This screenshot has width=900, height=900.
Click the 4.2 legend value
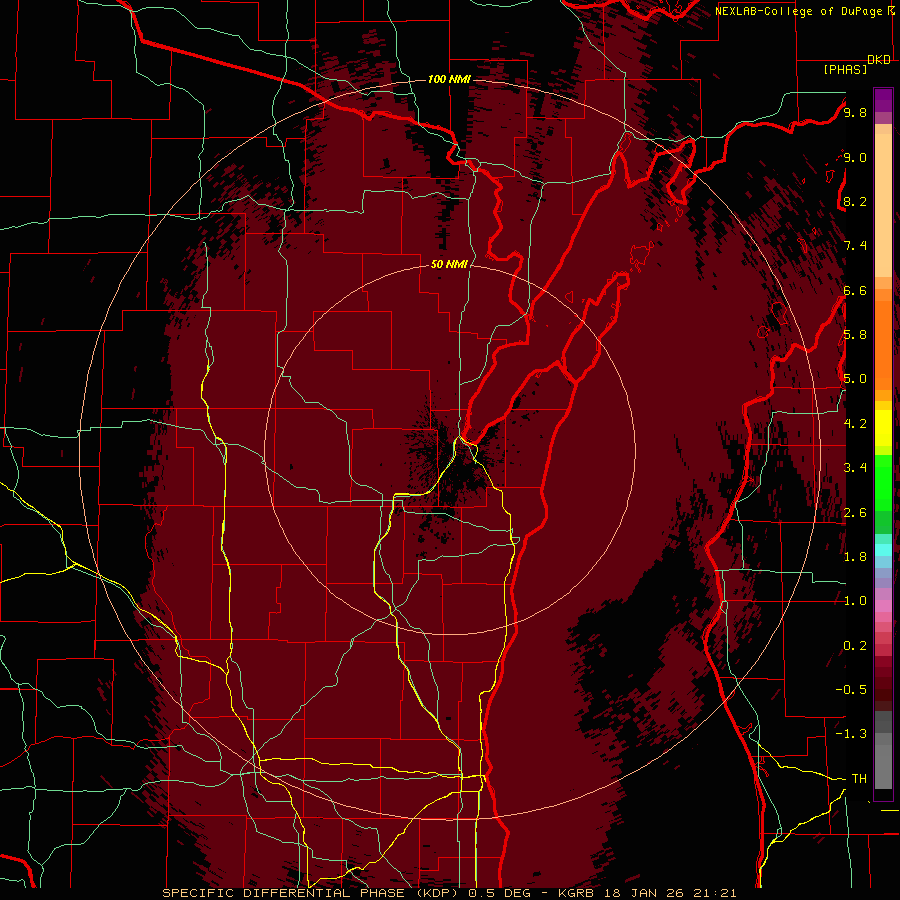coord(855,424)
